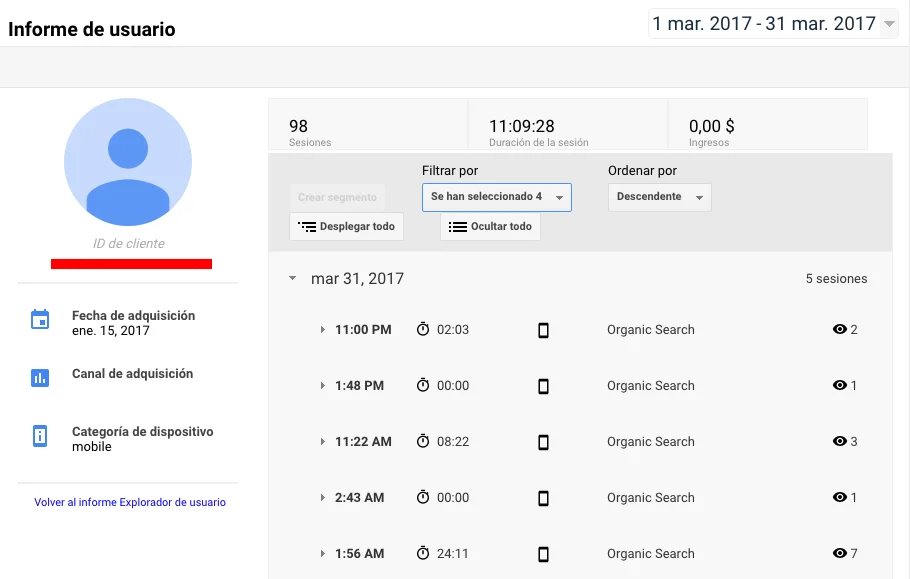910x579 pixels.
Task: Click the stopwatch icon showing 24:11 duration
Action: [x=423, y=554]
